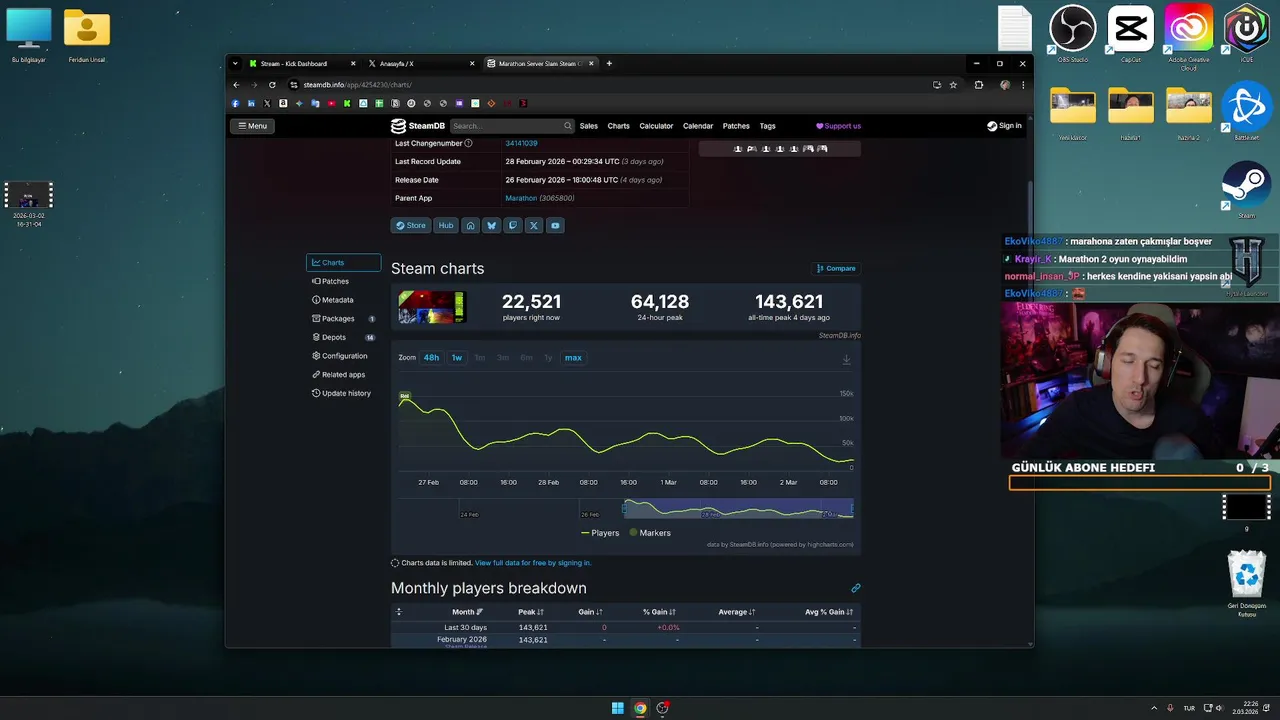Sort table by Gain column

[x=590, y=612]
